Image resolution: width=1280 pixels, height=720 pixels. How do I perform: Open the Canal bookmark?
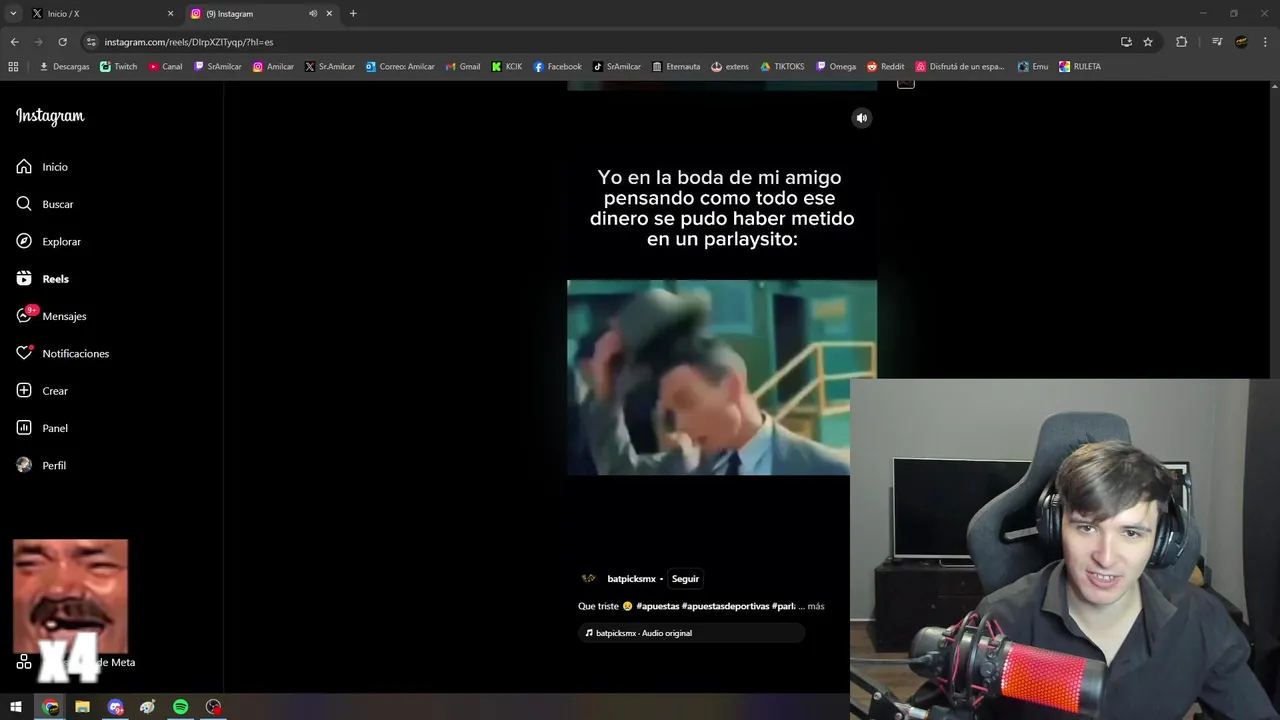tap(166, 67)
